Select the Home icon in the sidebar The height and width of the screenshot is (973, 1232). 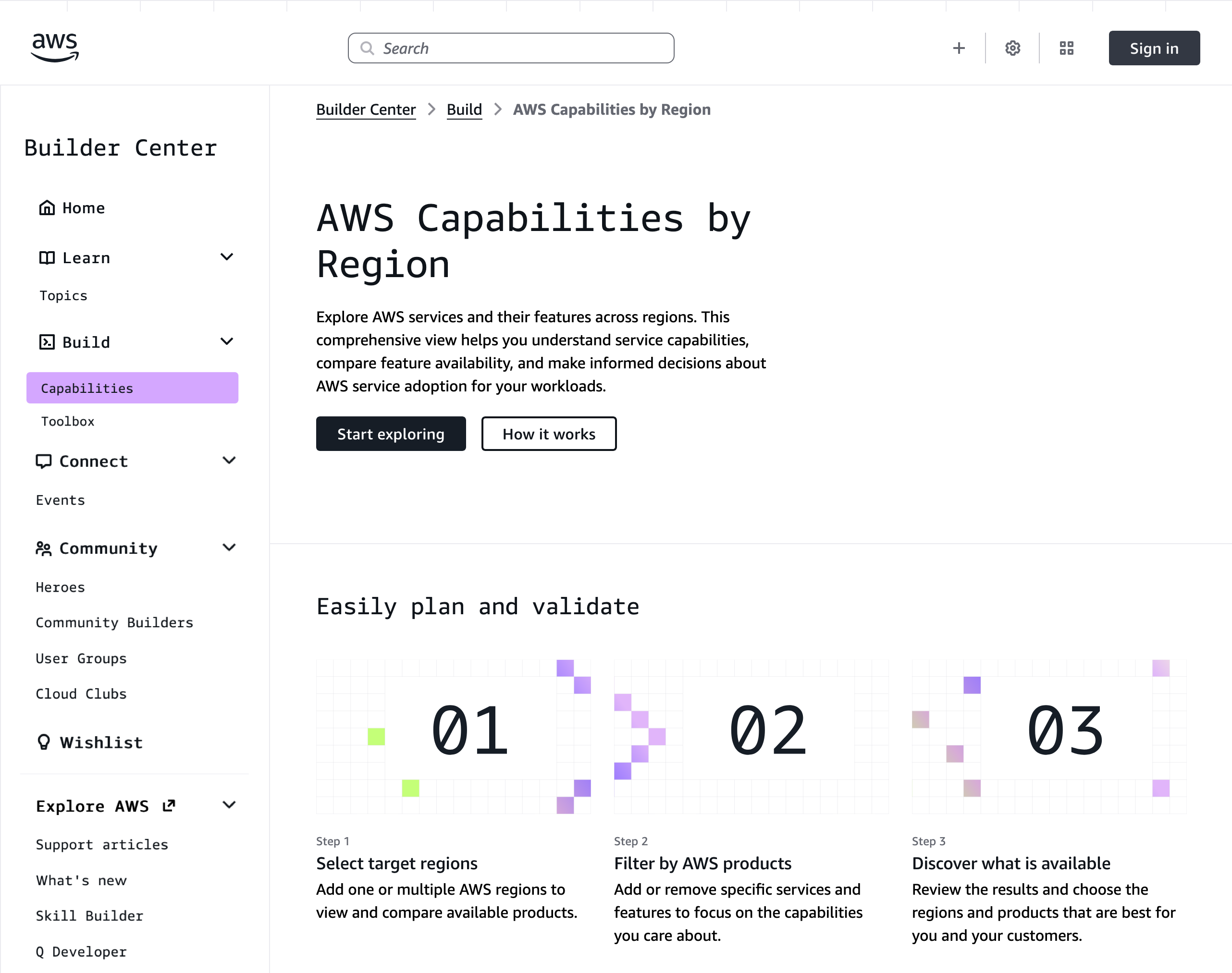tap(46, 207)
